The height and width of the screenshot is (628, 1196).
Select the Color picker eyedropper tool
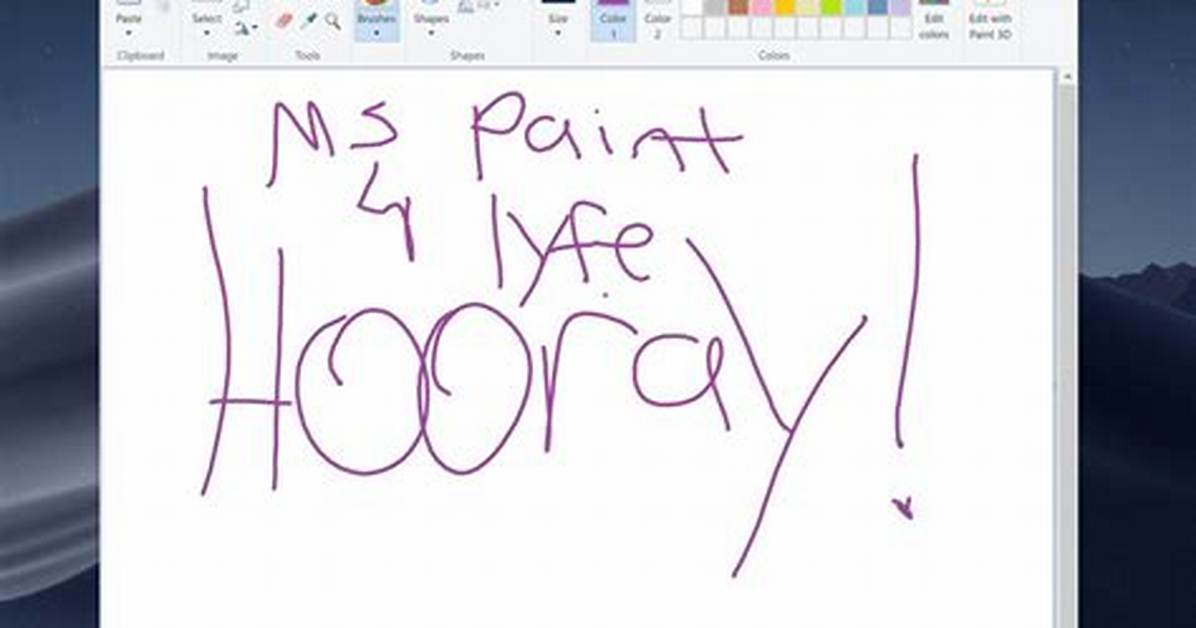click(309, 21)
